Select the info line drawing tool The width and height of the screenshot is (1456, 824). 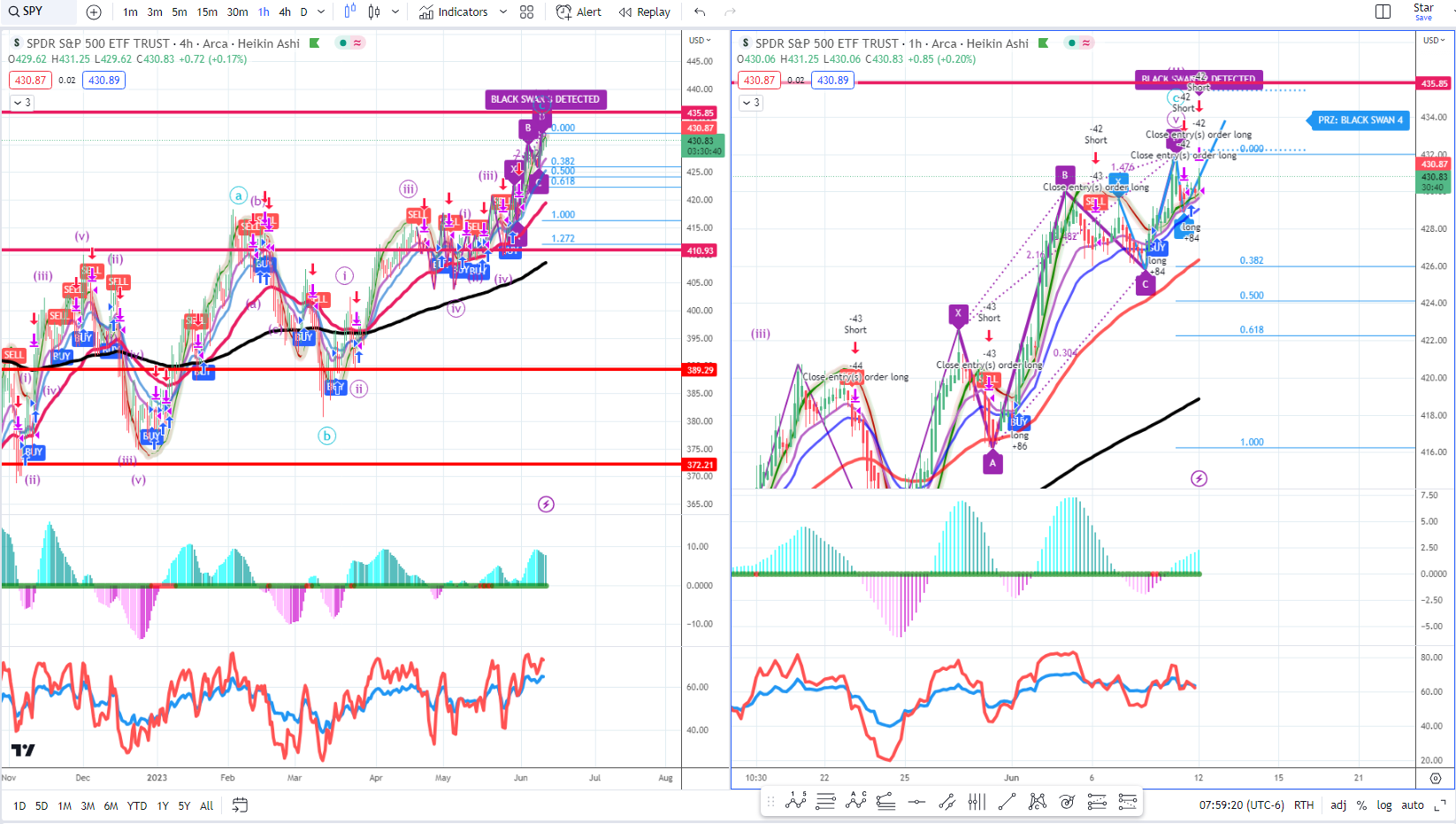[946, 802]
